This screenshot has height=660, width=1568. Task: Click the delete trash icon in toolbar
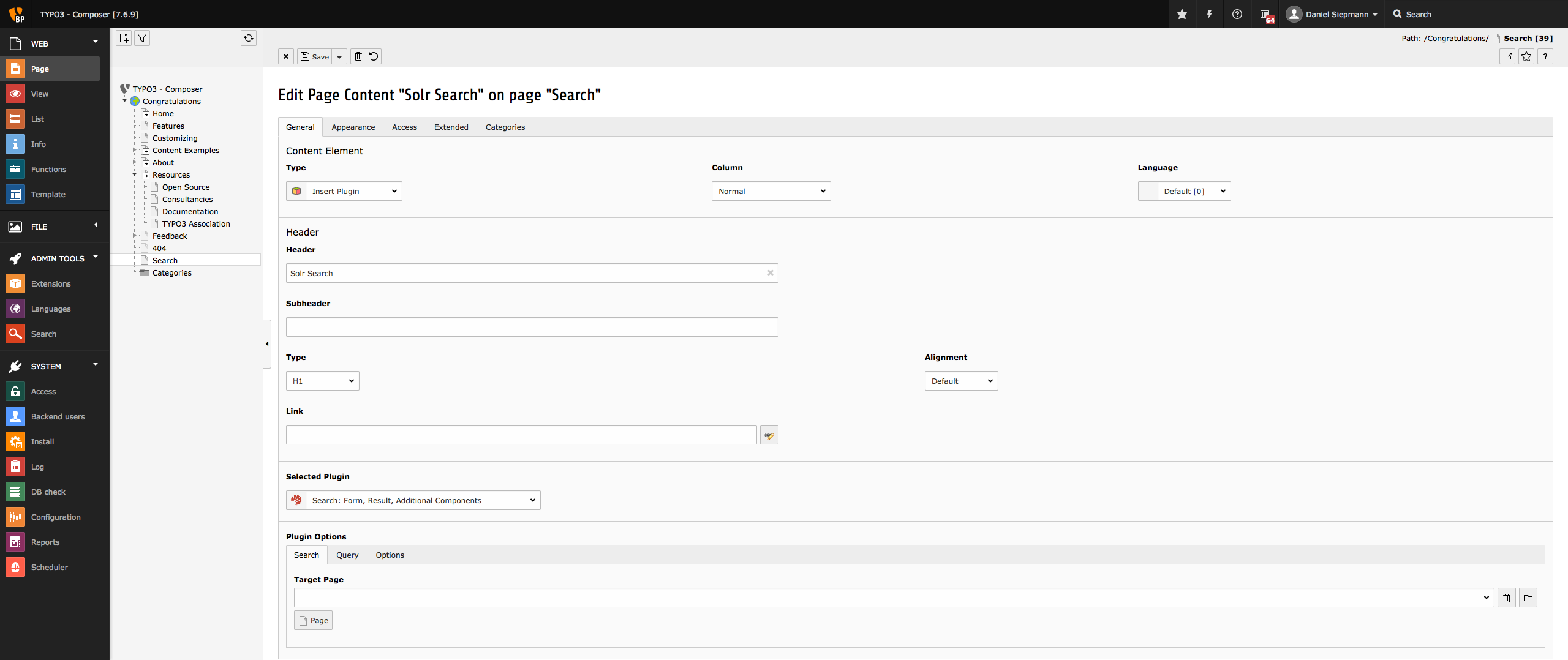tap(358, 56)
